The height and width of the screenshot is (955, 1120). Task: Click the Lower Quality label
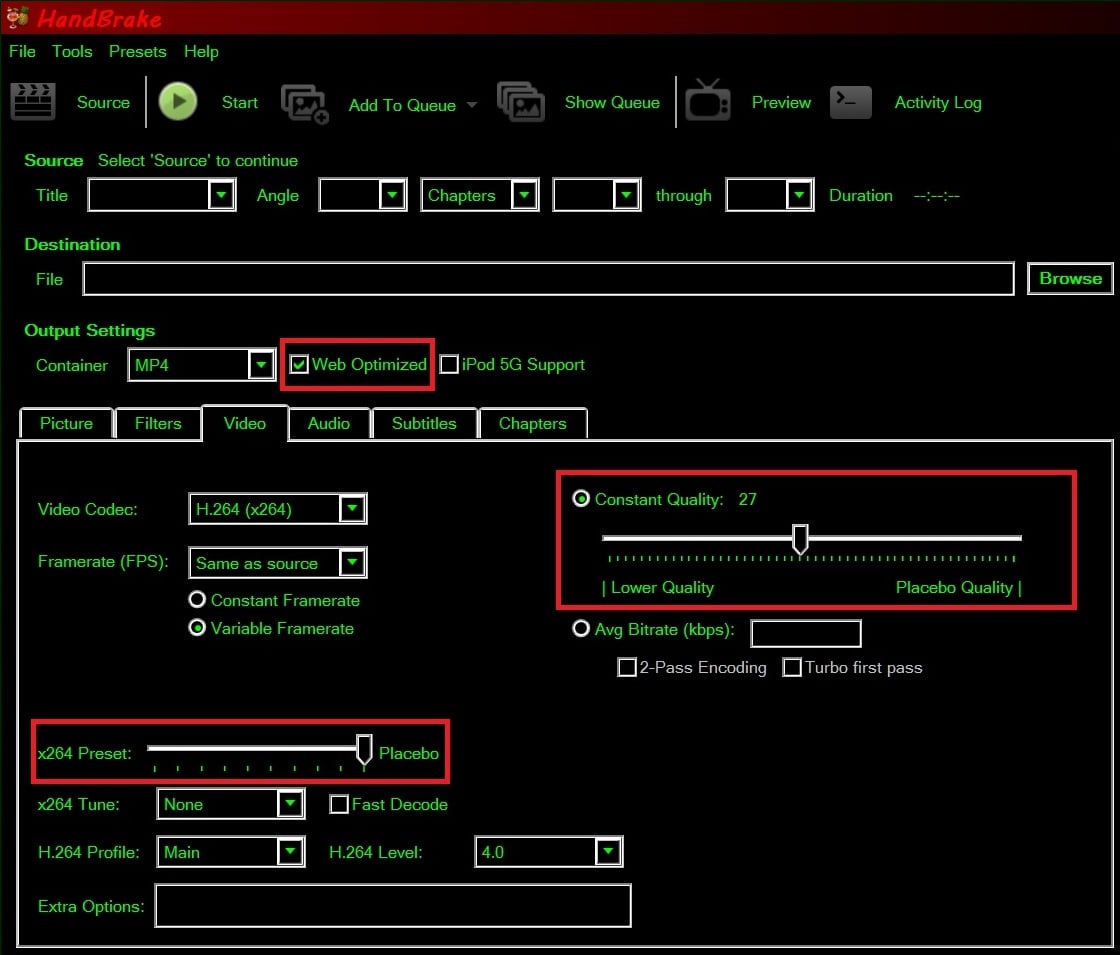(662, 588)
